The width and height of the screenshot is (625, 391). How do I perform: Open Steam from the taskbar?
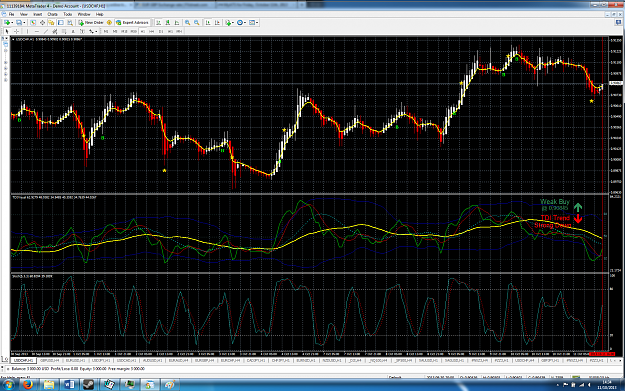[88, 385]
